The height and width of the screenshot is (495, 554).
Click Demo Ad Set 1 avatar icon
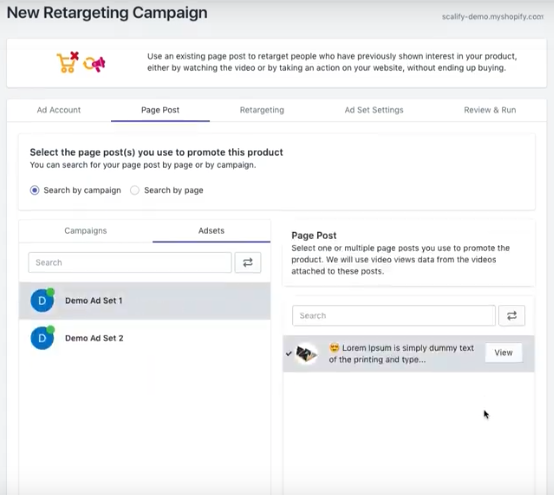42,300
